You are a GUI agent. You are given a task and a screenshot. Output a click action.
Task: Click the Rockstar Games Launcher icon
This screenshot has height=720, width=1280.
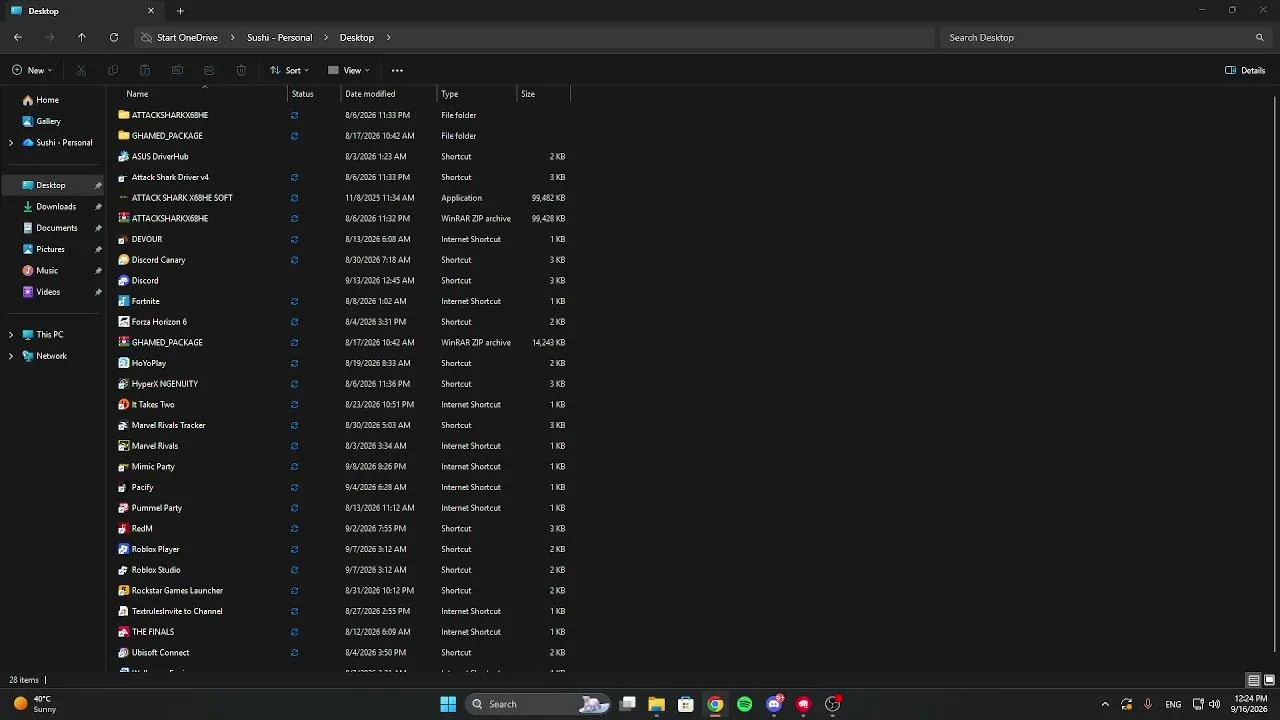(x=124, y=590)
